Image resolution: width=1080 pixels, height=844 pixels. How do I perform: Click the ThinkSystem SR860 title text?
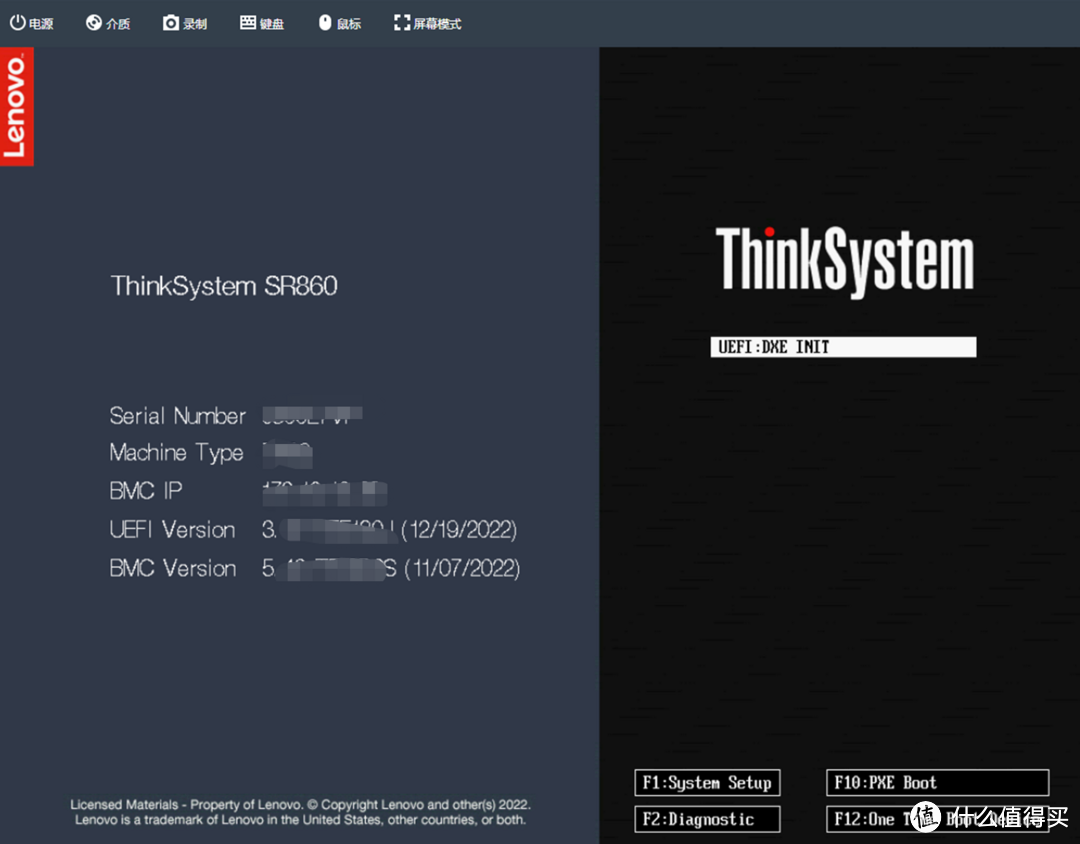click(x=224, y=286)
